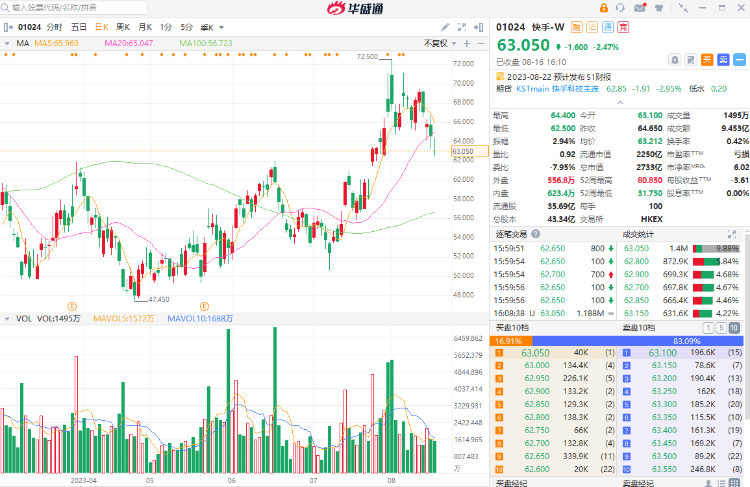Click the 52周最高 value 80.850
Image resolution: width=750 pixels, height=487 pixels.
(650, 180)
